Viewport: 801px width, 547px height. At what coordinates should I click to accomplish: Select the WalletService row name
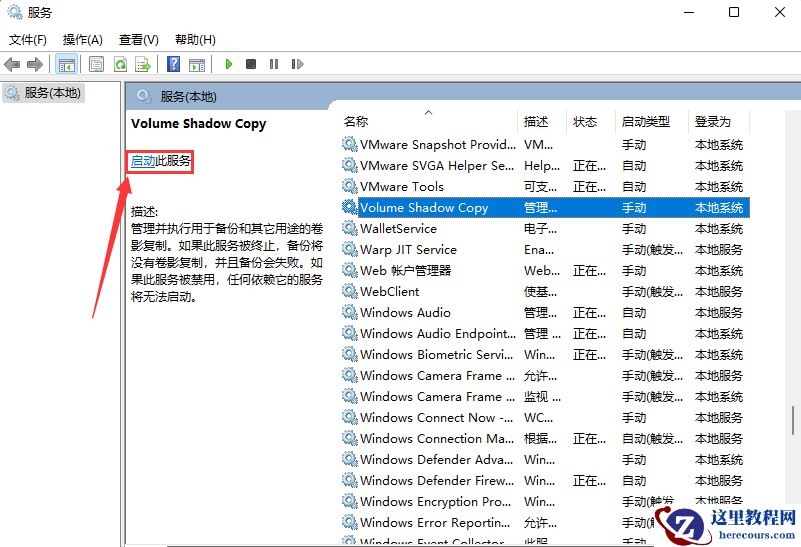[398, 228]
